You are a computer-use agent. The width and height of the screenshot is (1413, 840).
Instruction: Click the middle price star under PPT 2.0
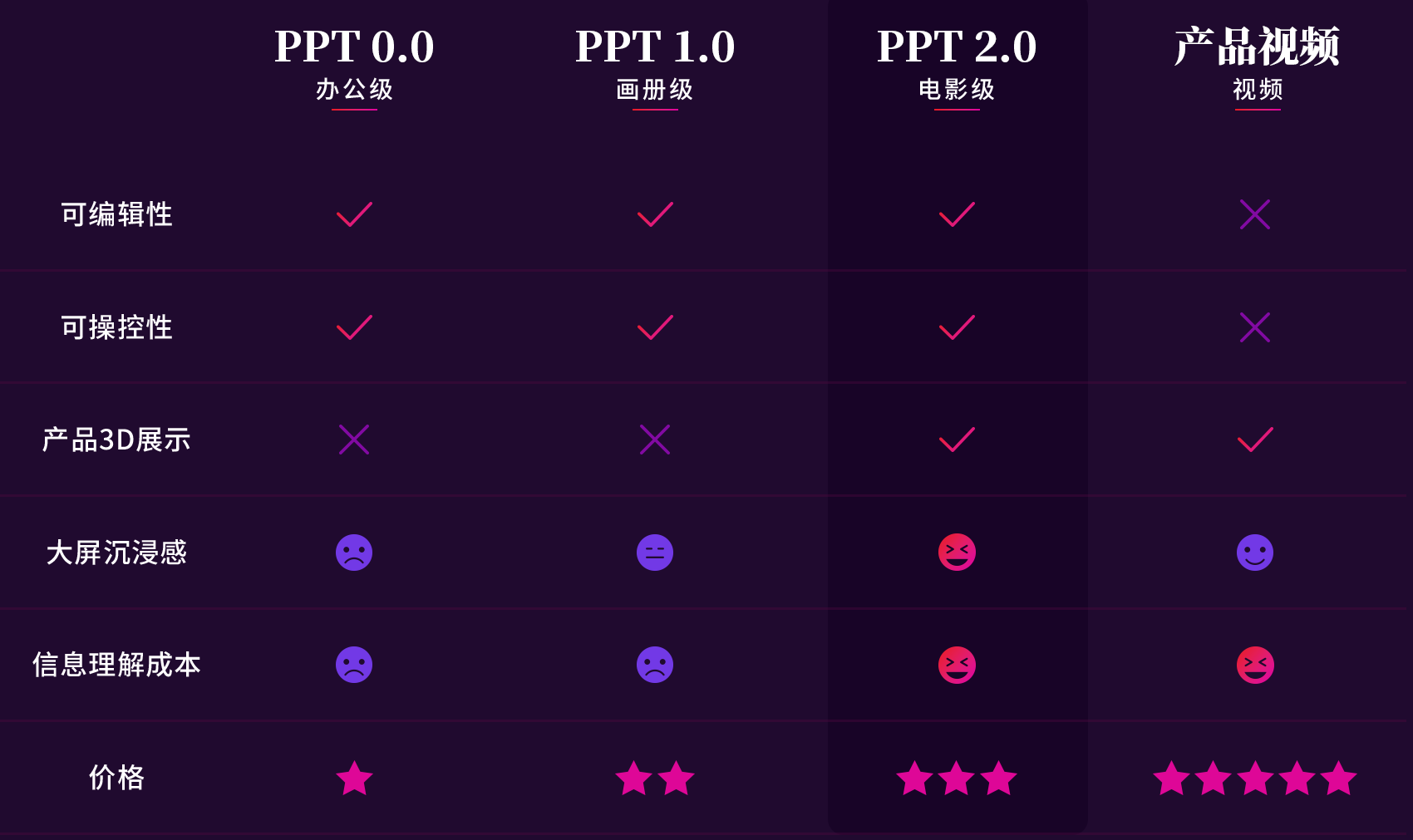pyautogui.click(x=957, y=779)
